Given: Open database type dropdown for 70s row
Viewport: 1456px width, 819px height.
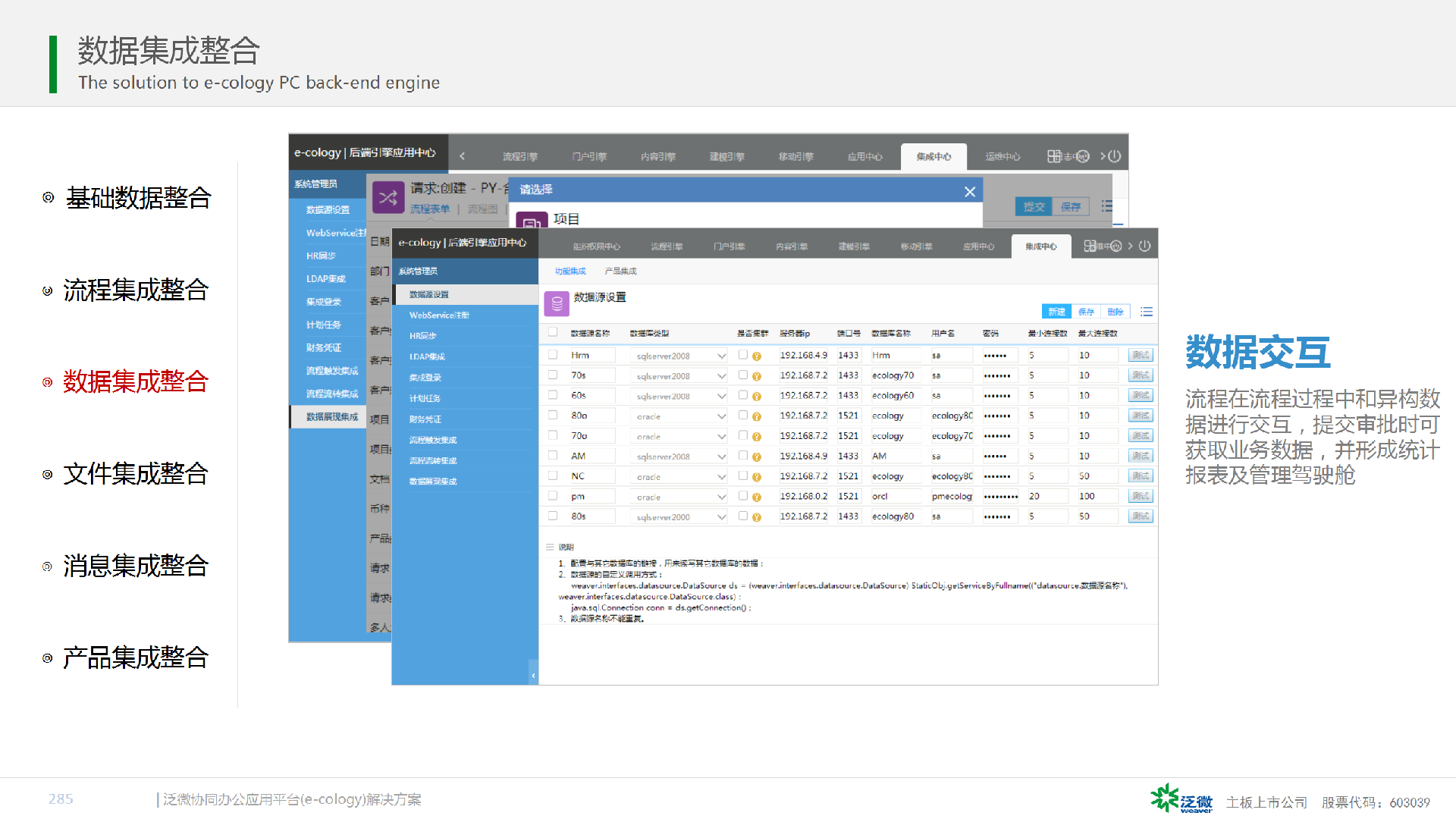Looking at the screenshot, I should point(679,376).
